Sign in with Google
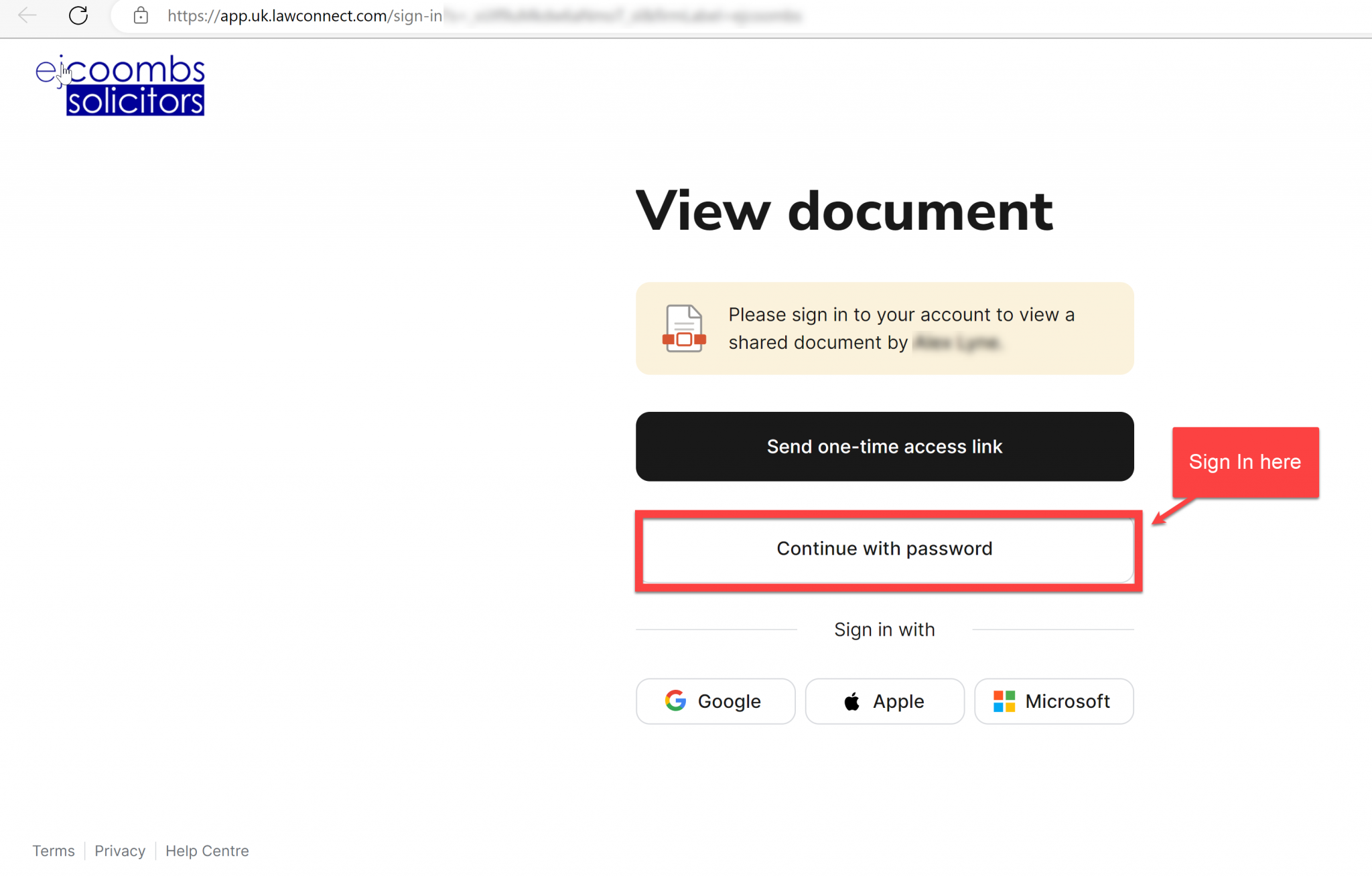1372x876 pixels. click(x=715, y=701)
